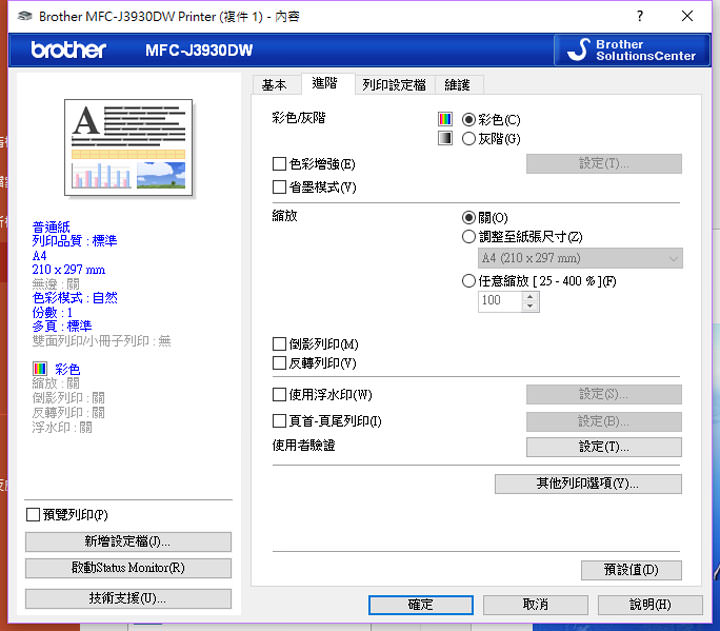This screenshot has width=720, height=631.
Task: Click MFC-J3930DW model name in header
Action: pyautogui.click(x=199, y=50)
